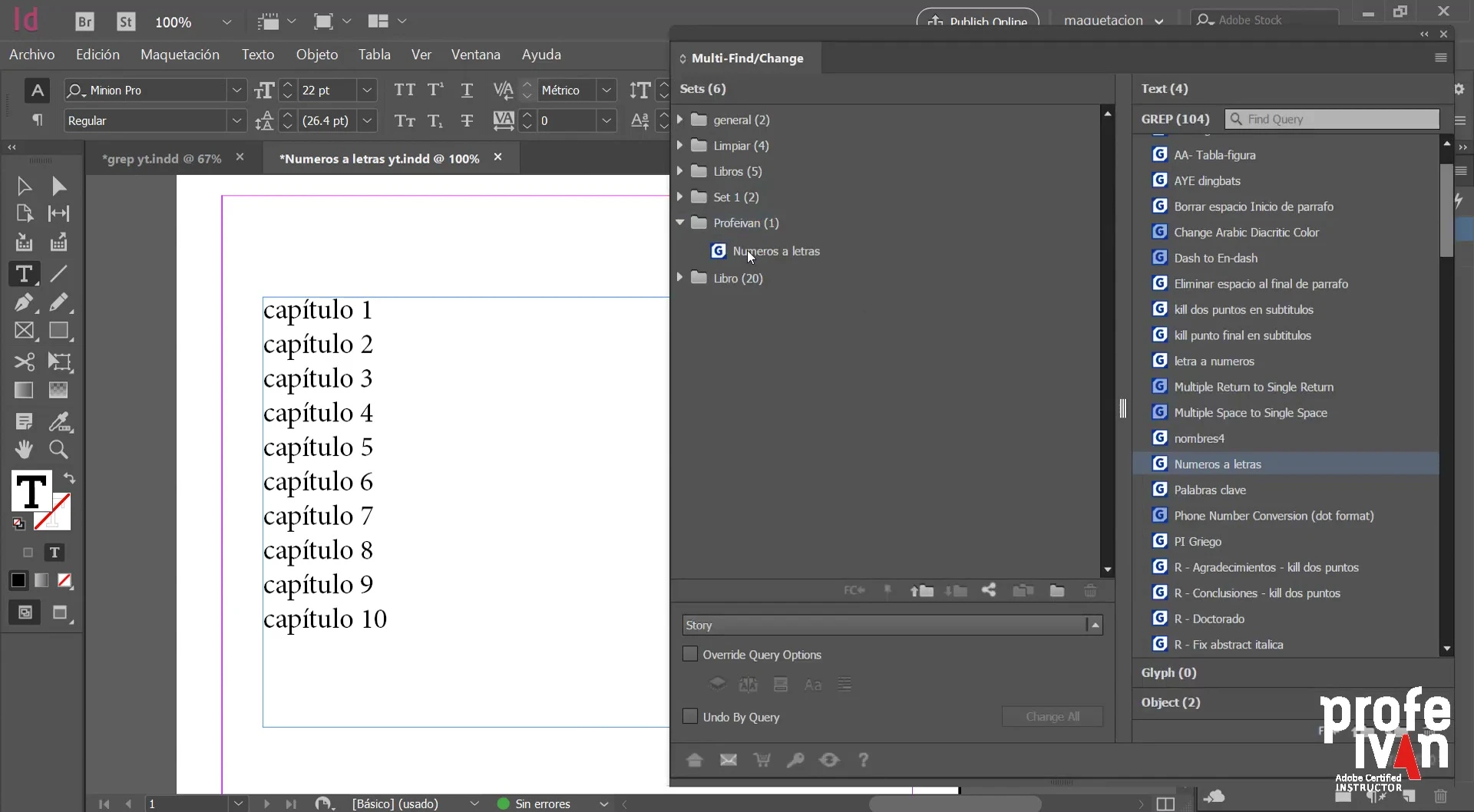Screen dimensions: 1474x812
Task: Select the Selection tool arrow
Action: coord(24,186)
